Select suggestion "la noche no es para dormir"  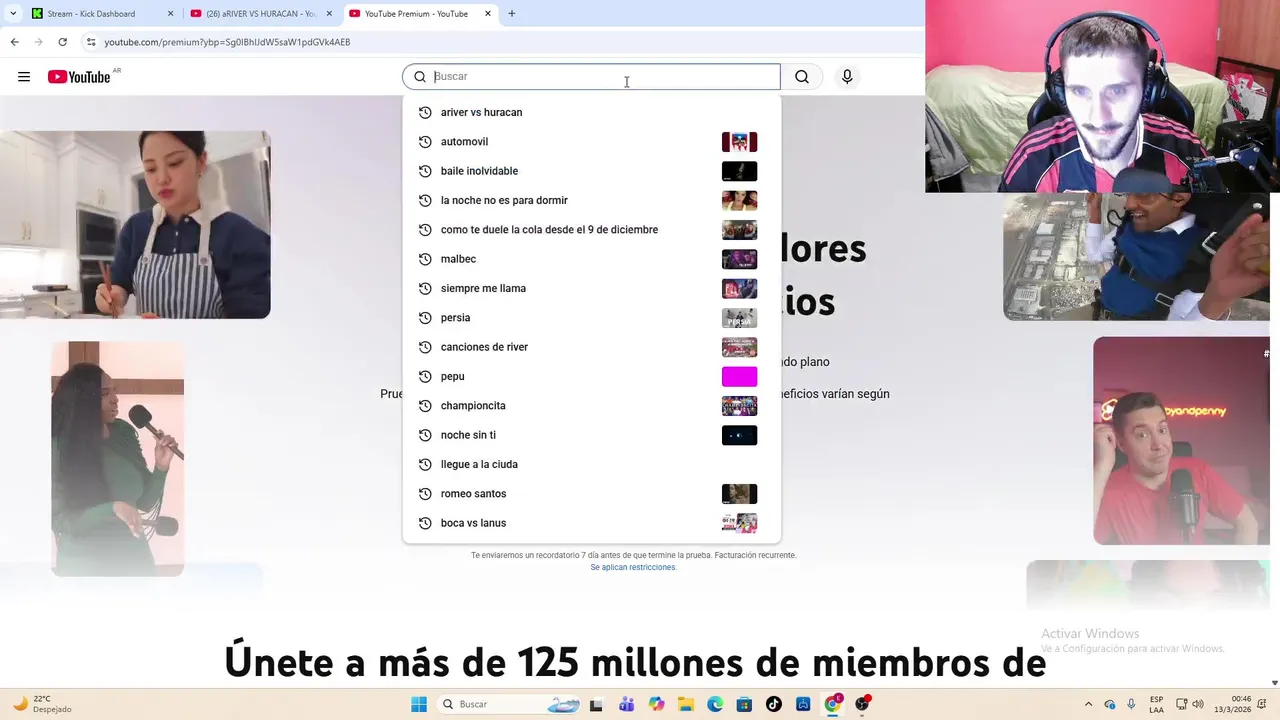(591, 200)
